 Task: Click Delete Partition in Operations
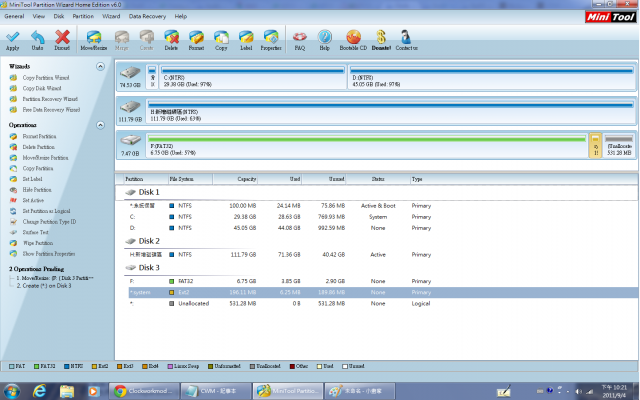38,147
